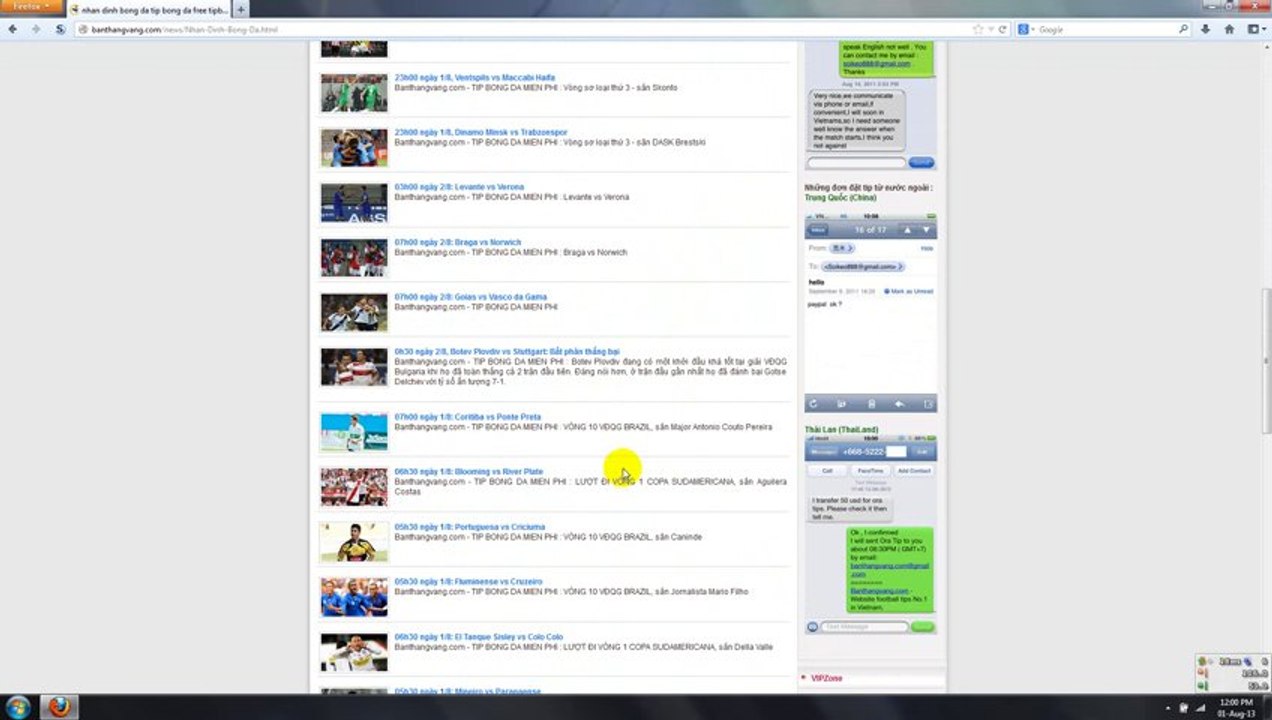
Task: Click thumbnail for Braga vs Norwich
Action: (354, 257)
